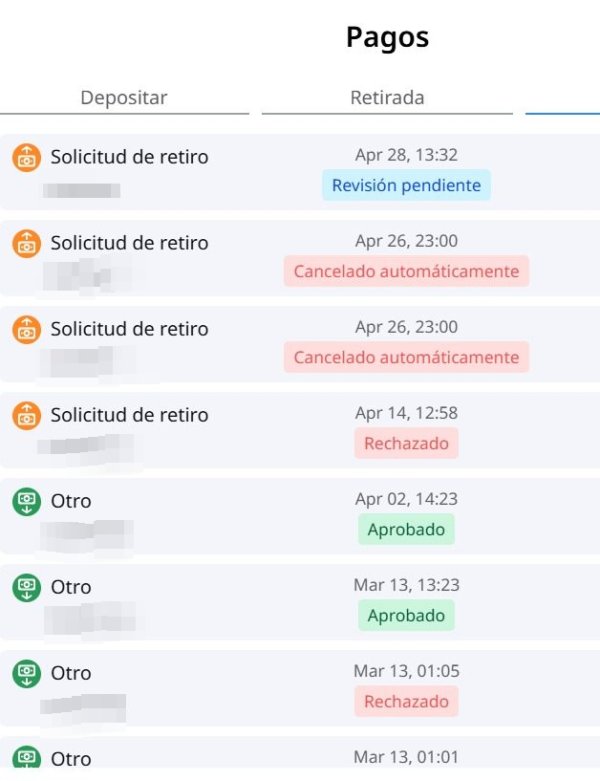600x781 pixels.
Task: Click green deposit icon dated Mar 13, 01:05
Action: (26, 673)
